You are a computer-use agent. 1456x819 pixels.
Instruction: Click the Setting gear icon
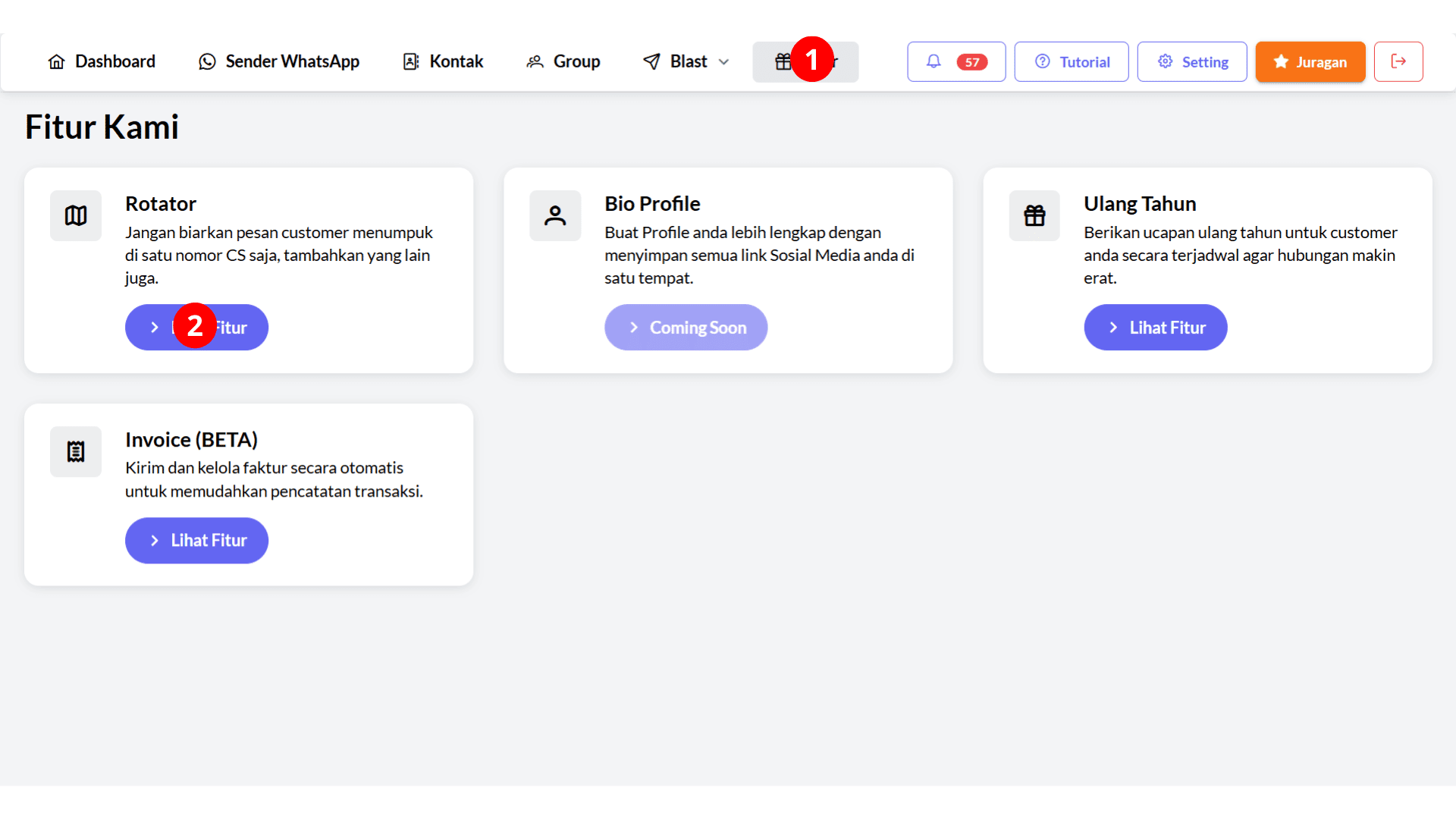coord(1166,61)
